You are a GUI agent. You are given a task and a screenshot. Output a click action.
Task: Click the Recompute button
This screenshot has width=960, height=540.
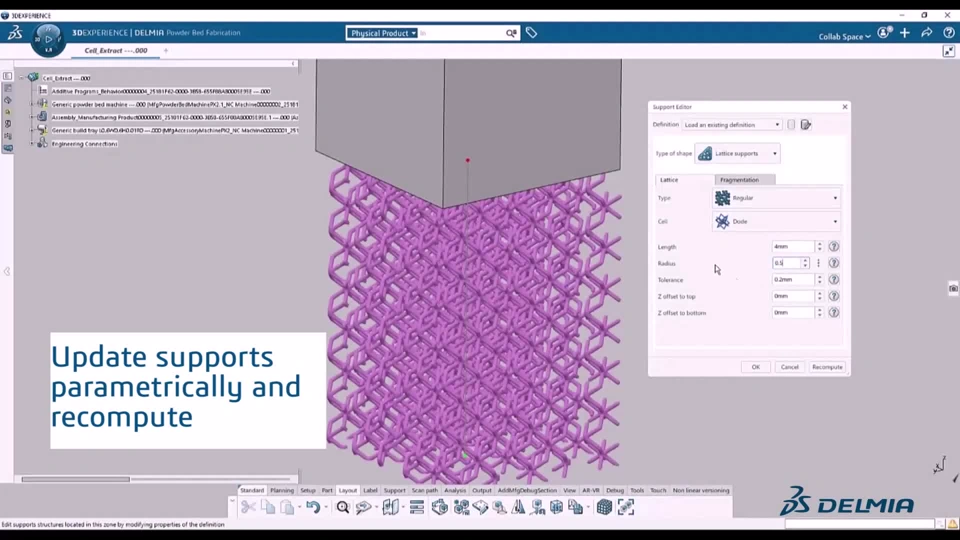(827, 367)
